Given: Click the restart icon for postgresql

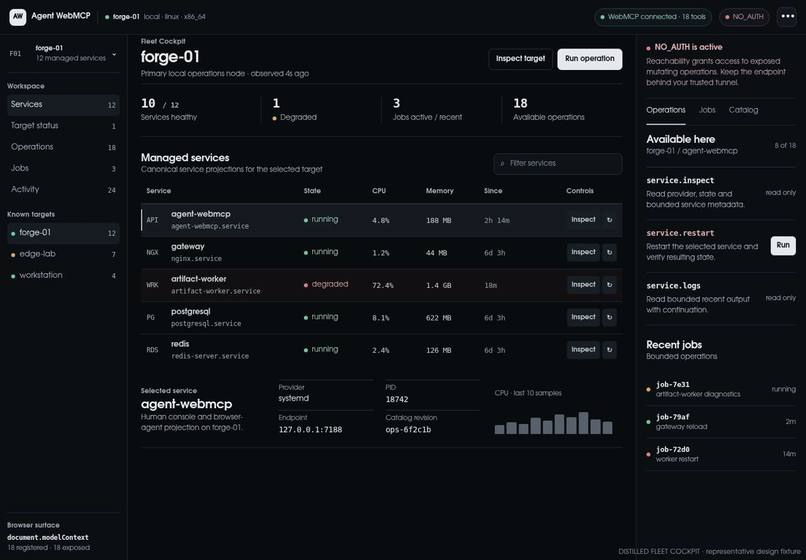Looking at the screenshot, I should [x=610, y=317].
